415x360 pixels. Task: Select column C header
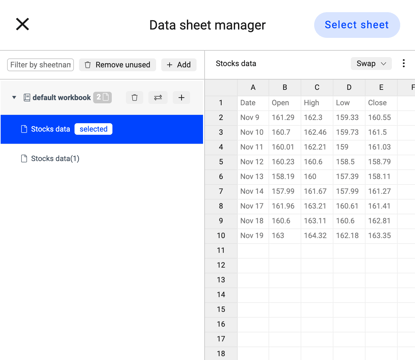click(317, 88)
